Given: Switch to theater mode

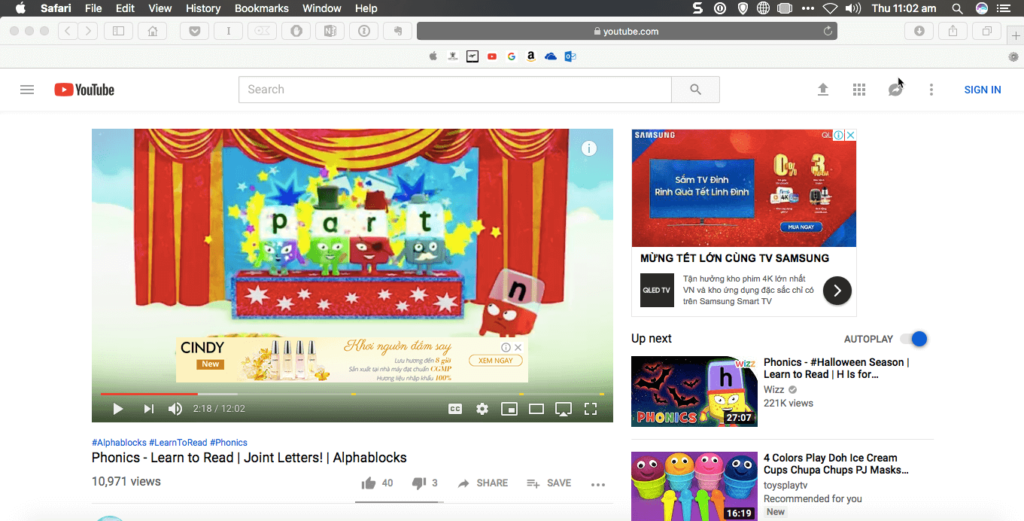Looking at the screenshot, I should [536, 409].
